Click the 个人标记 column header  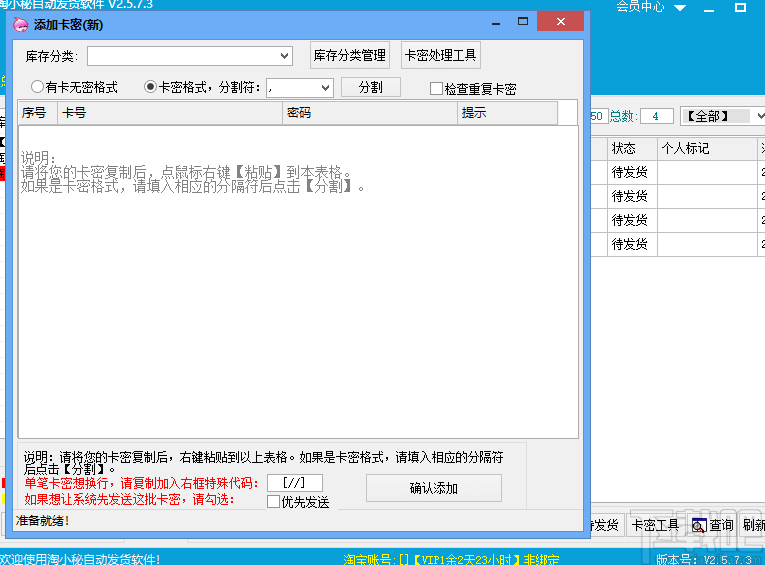click(x=707, y=148)
